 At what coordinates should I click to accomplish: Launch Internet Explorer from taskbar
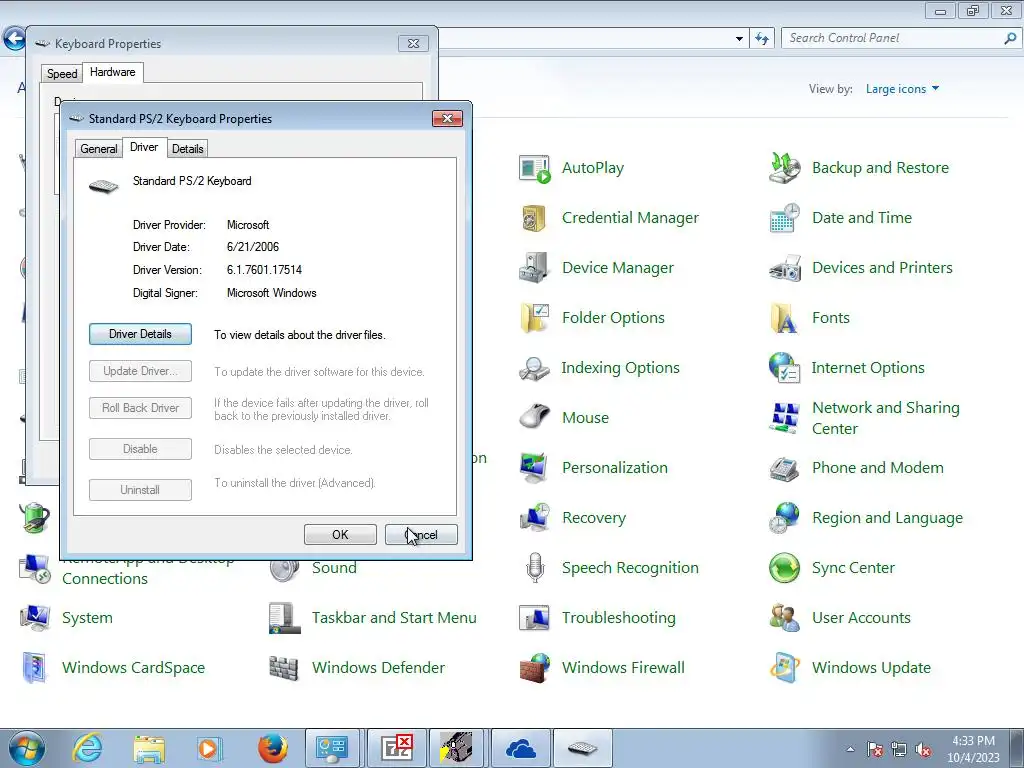coord(87,748)
